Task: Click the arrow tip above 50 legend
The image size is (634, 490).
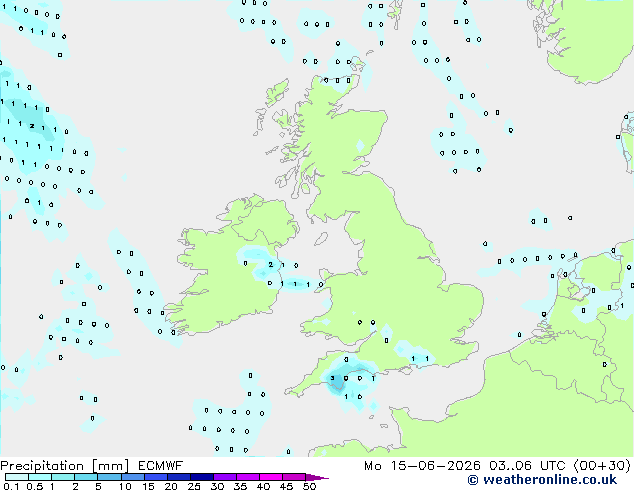Action: point(317,478)
